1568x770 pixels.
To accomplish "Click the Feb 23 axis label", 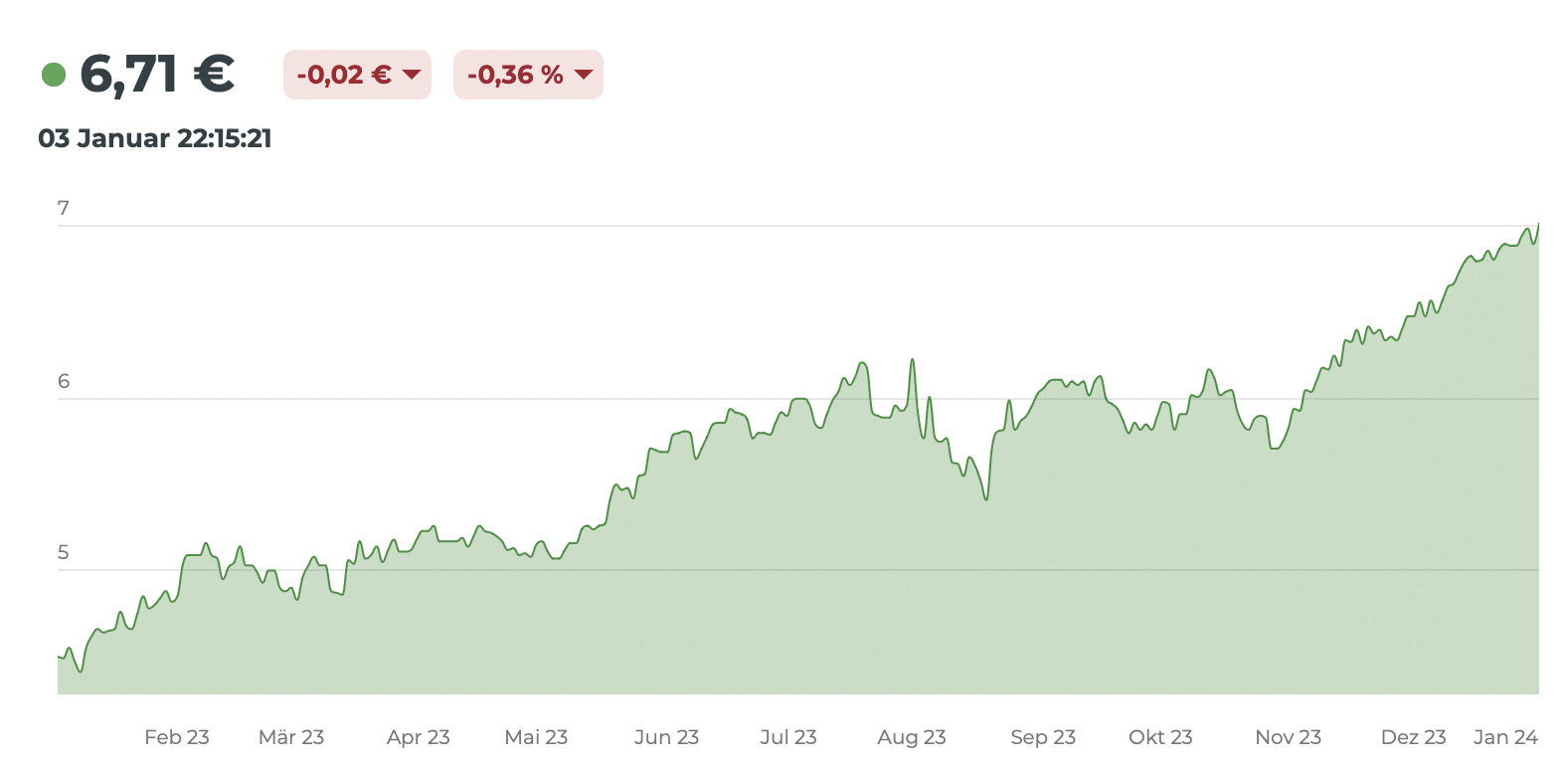I will pos(177,737).
